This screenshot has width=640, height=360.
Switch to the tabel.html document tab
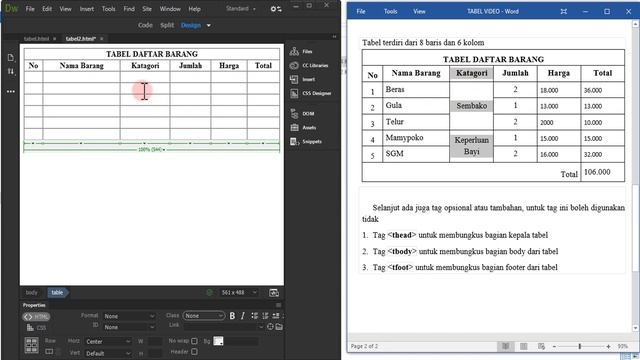click(x=36, y=38)
